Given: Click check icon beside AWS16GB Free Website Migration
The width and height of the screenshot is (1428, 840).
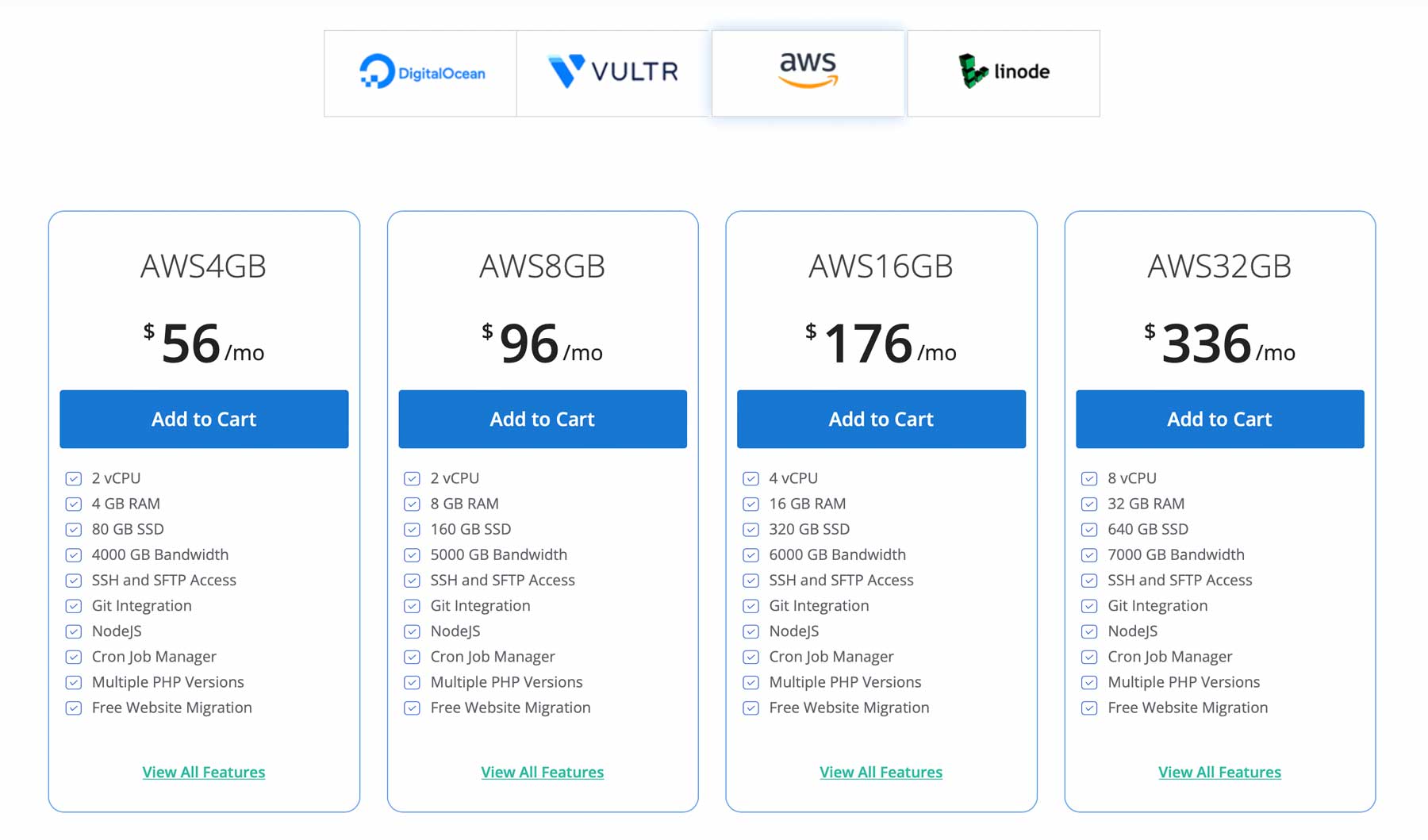Looking at the screenshot, I should (750, 708).
